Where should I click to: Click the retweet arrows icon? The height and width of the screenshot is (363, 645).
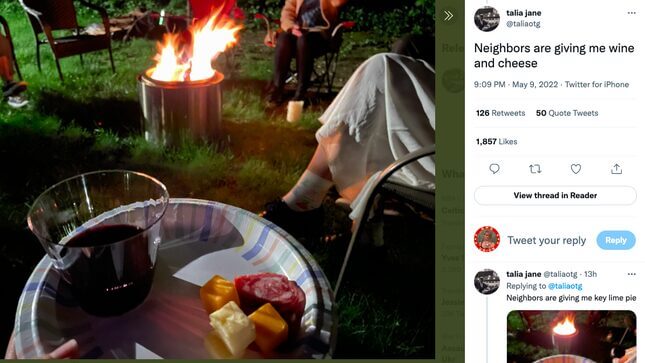[x=535, y=169]
